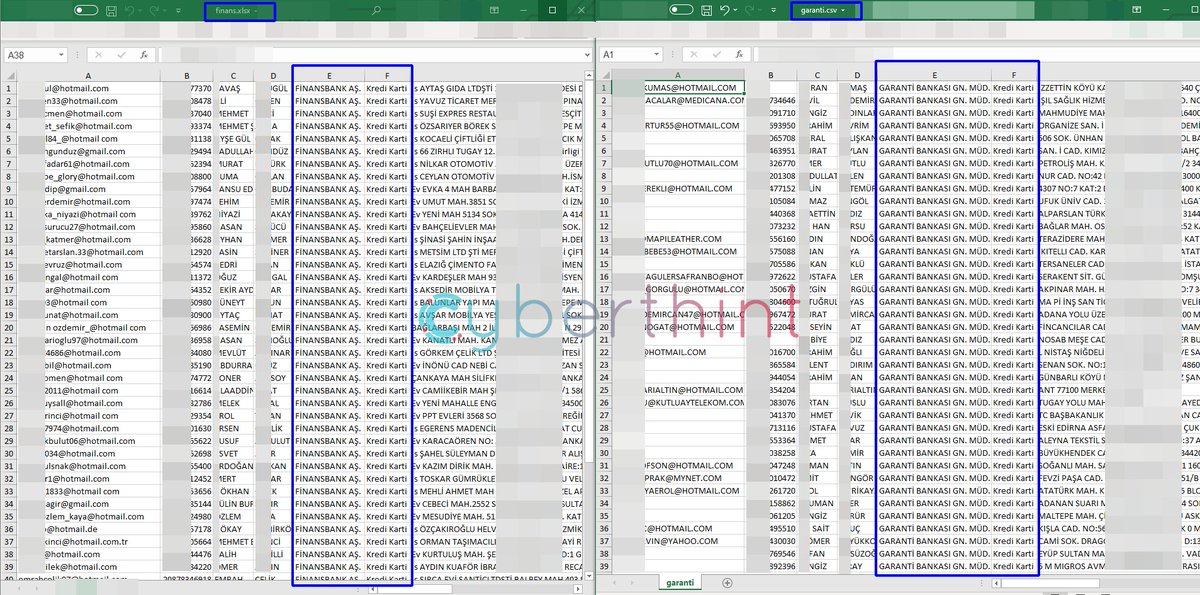Select column E header in garanti.csv
The width and height of the screenshot is (1200, 595).
934,75
